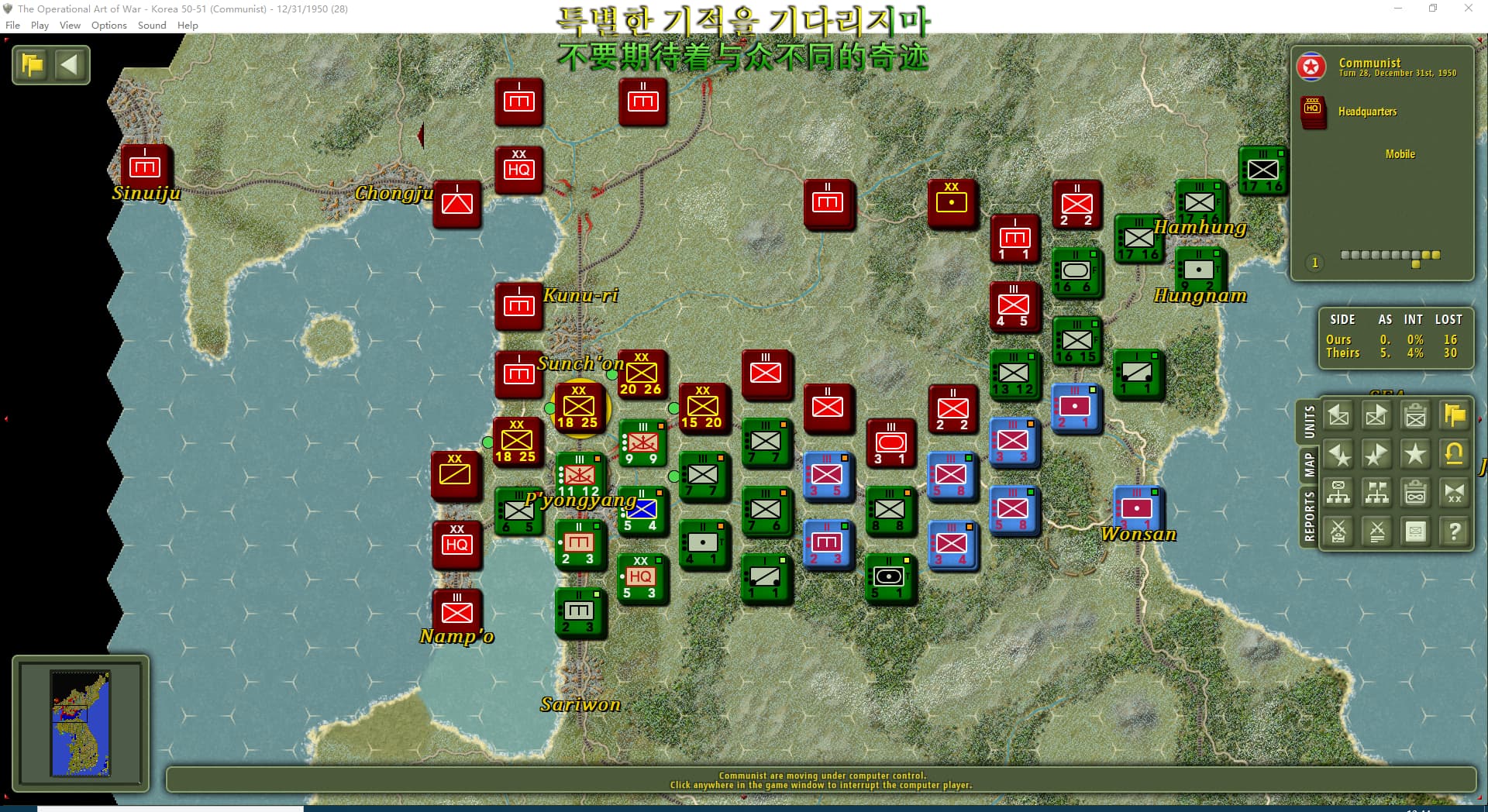Viewport: 1488px width, 812px height.
Task: Select the red triangle unit near Chongju
Action: tap(456, 203)
